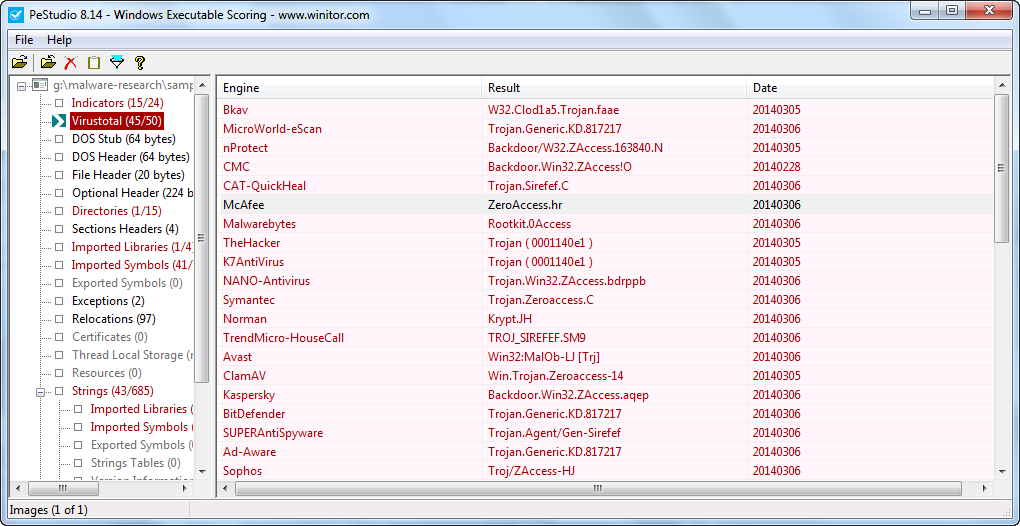Click the box icon beside Strings (43/685)
Viewport: 1020px width, 526px height.
[x=59, y=391]
